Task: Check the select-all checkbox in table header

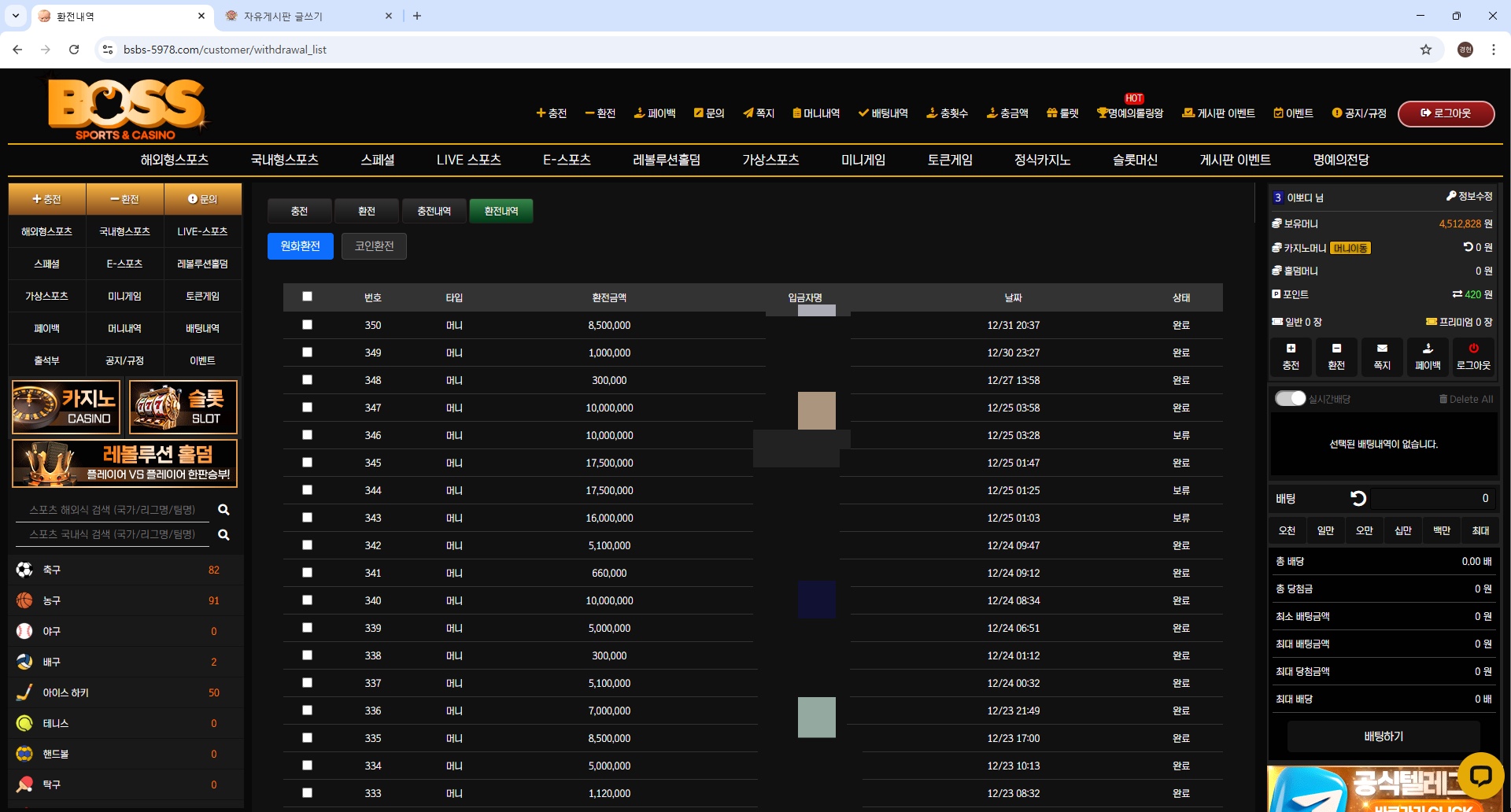Action: click(307, 297)
